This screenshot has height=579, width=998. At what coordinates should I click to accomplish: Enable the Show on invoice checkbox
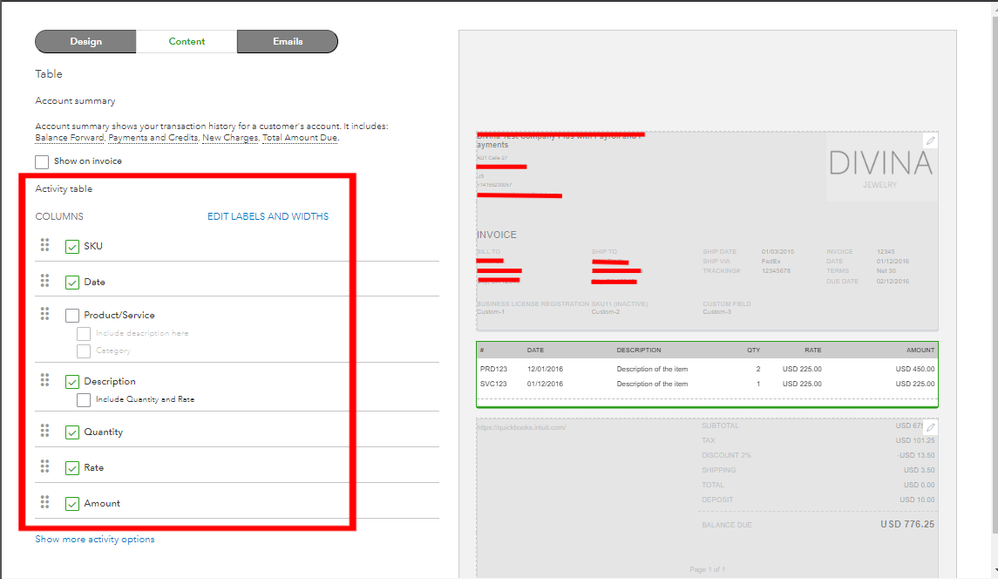[x=41, y=160]
